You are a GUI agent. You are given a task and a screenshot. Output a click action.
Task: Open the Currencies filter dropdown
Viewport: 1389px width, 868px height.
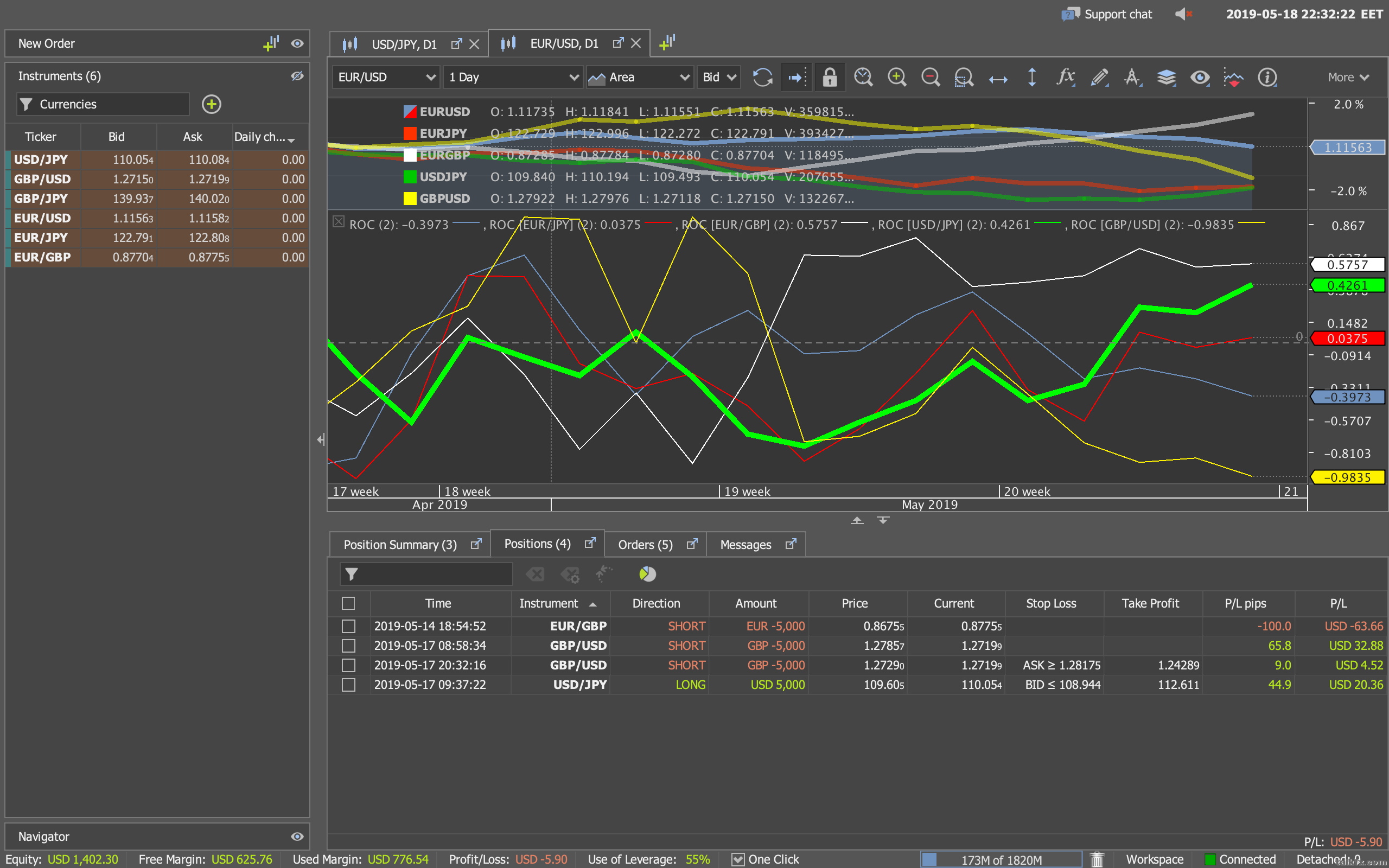click(103, 104)
